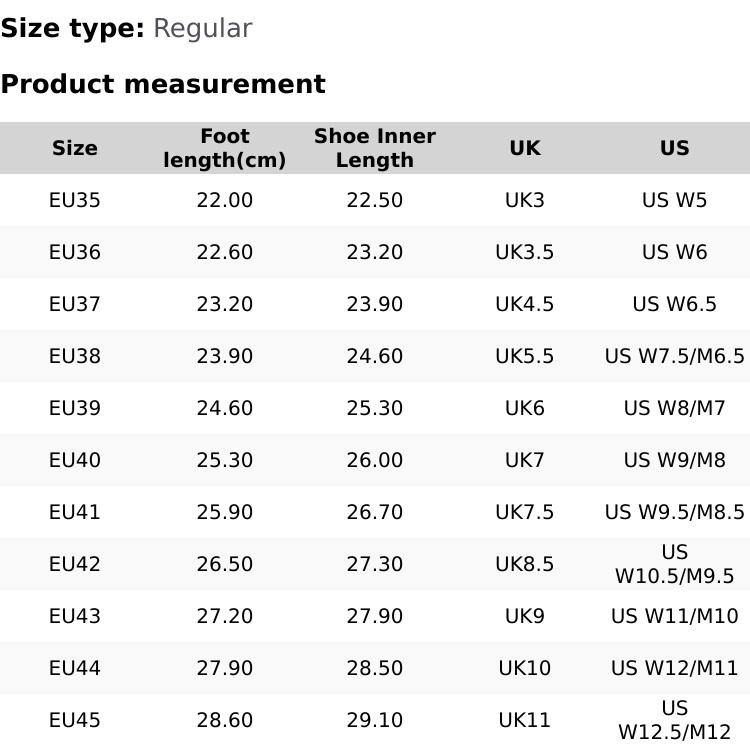Click the Foot length(cm) column header
Screen dimensions: 750x746
225,148
